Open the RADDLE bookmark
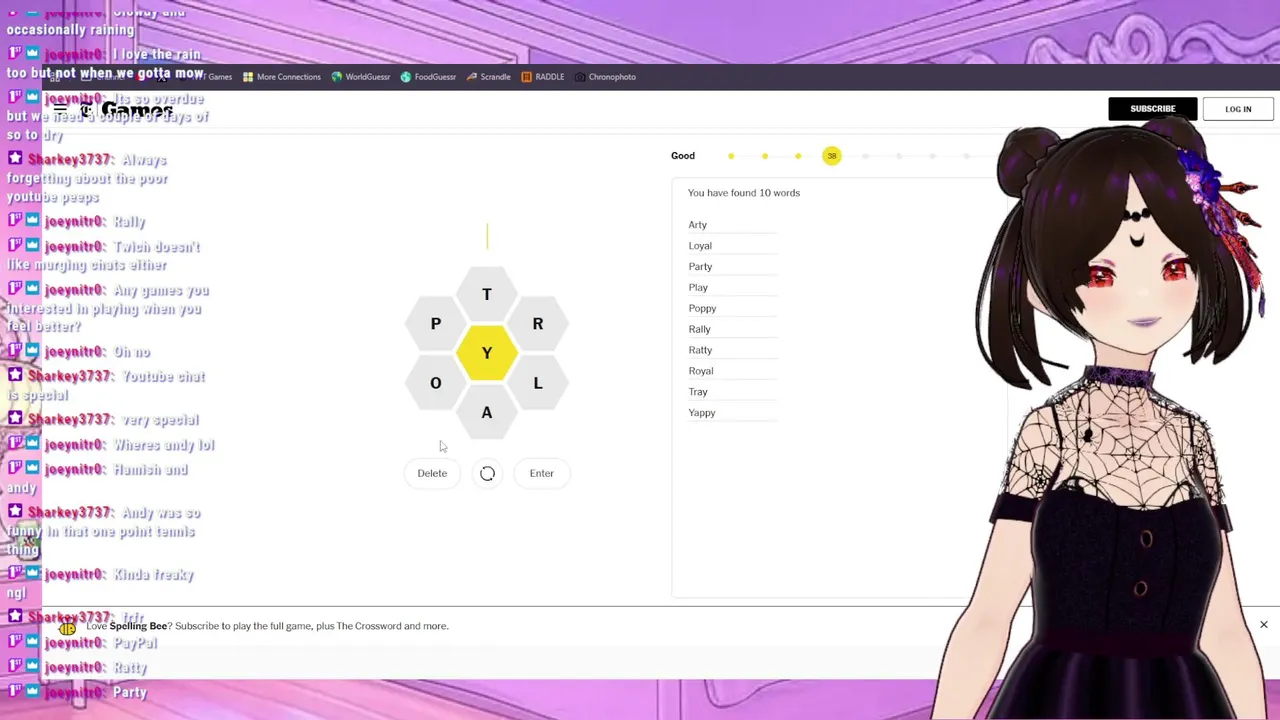Image resolution: width=1280 pixels, height=720 pixels. tap(543, 77)
